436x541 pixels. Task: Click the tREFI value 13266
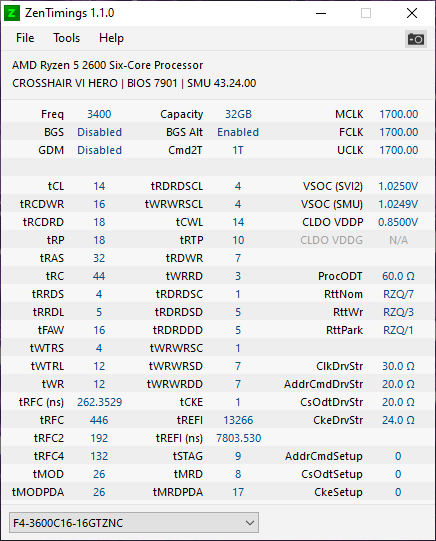pos(238,420)
